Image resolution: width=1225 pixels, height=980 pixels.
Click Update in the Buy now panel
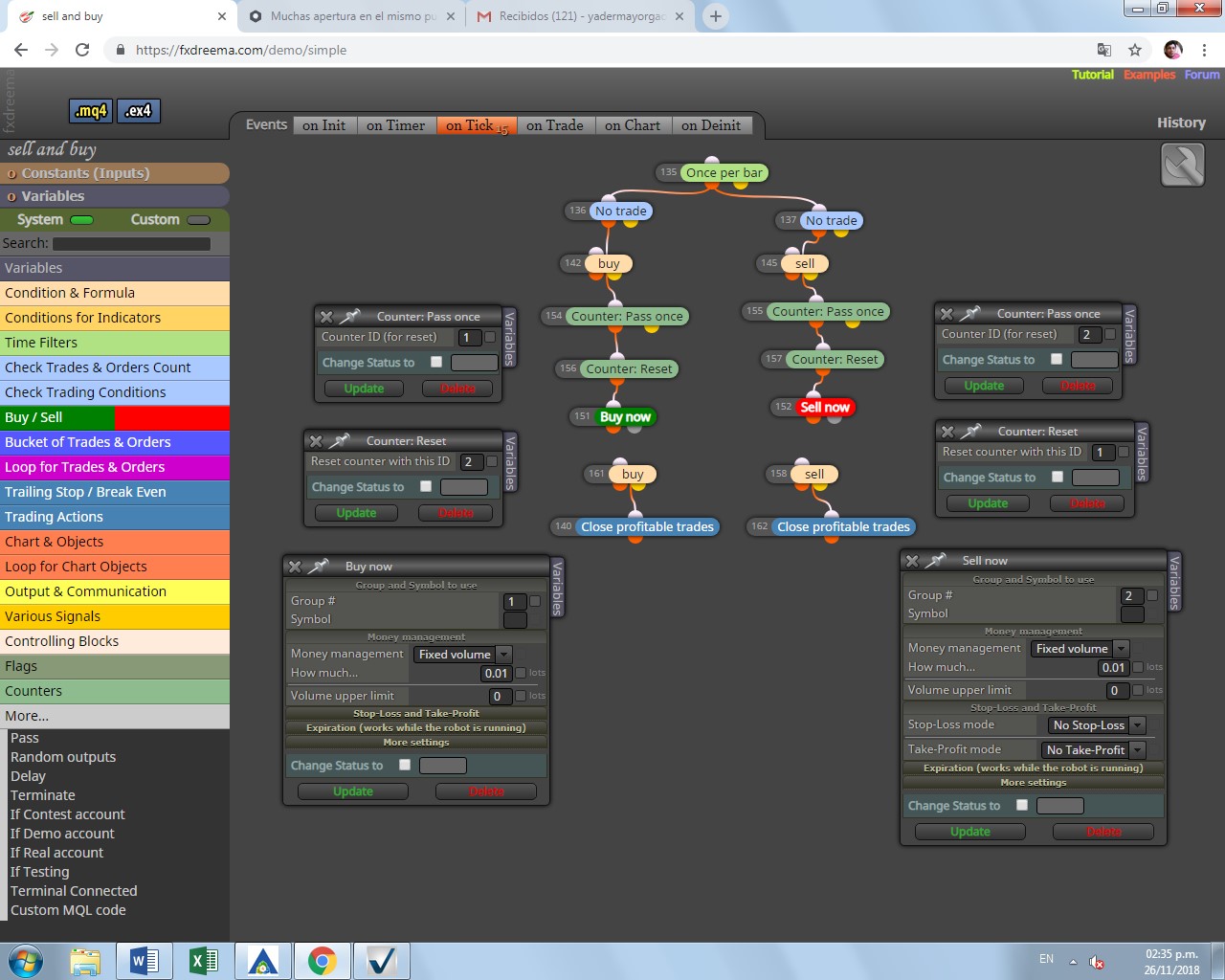click(x=353, y=791)
